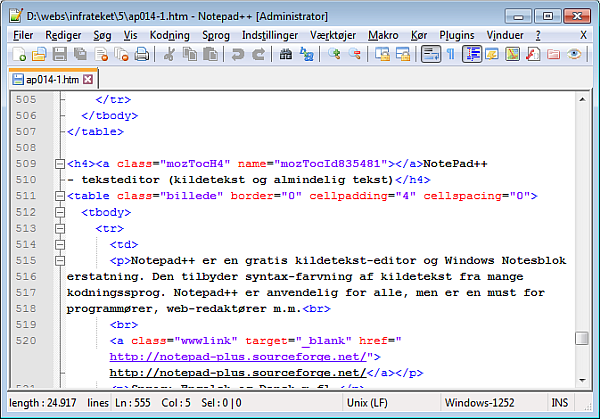600x419 pixels.
Task: Cut the selection with the scissors icon
Action: [169, 54]
